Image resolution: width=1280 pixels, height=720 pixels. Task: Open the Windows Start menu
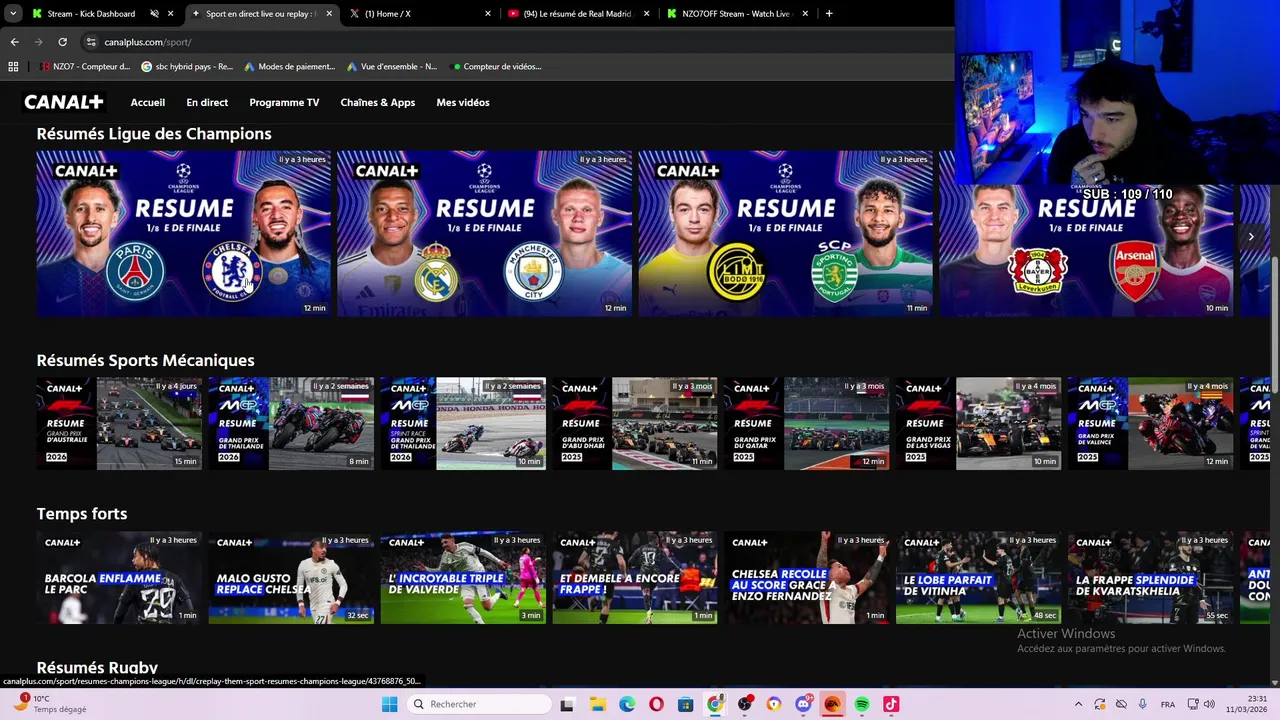tap(389, 704)
